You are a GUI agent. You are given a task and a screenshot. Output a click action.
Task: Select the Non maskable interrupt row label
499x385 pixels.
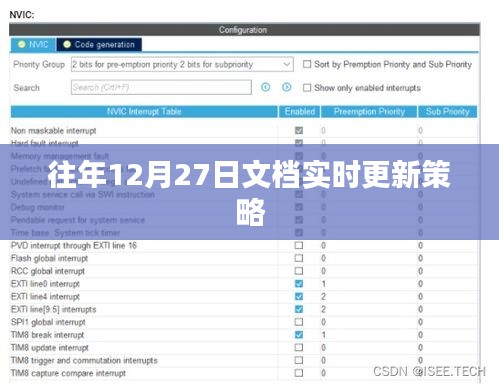54,131
